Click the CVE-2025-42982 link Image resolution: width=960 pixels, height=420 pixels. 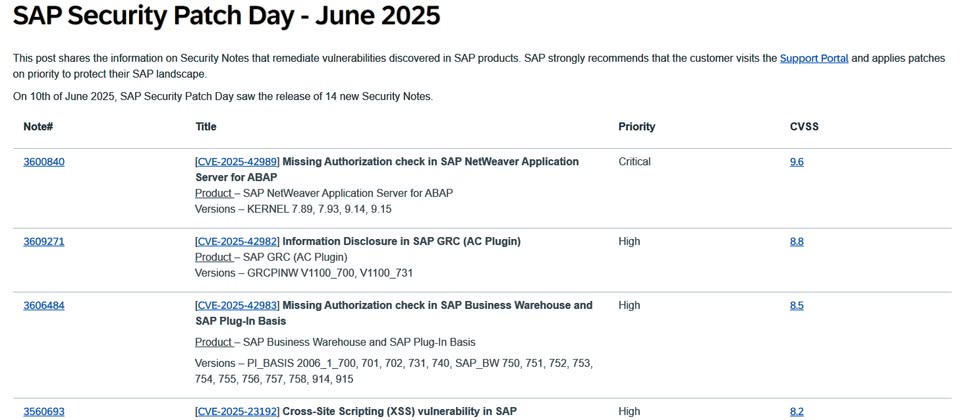click(238, 241)
